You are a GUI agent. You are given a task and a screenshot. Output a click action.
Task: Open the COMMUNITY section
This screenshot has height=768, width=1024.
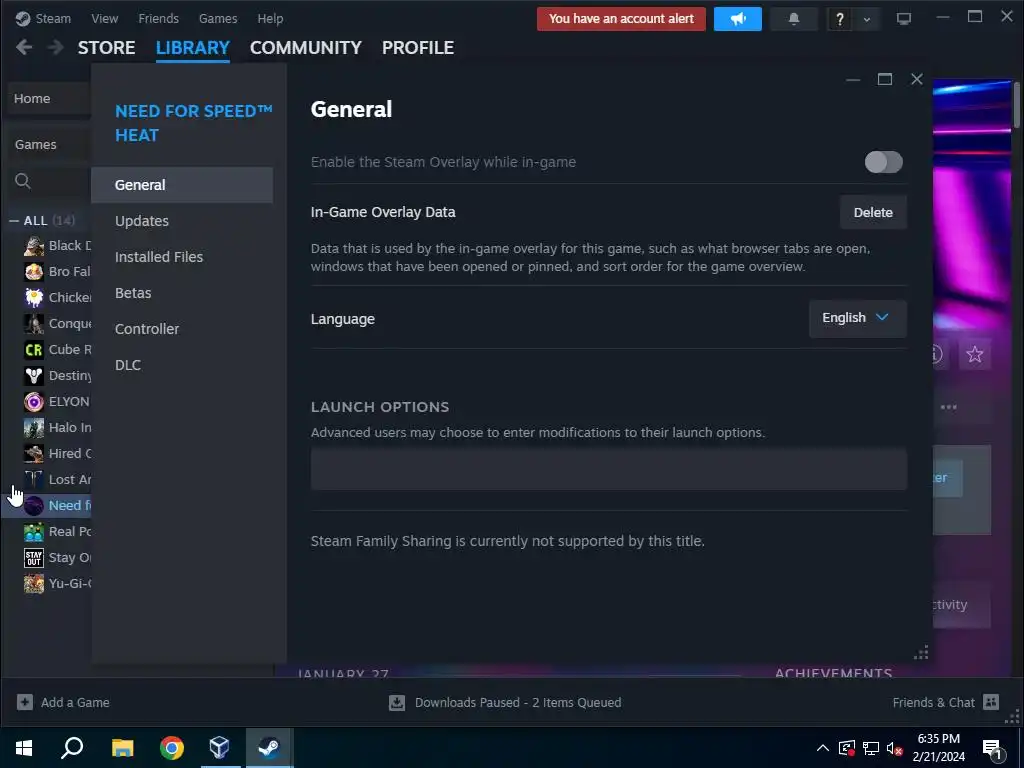[x=306, y=48]
